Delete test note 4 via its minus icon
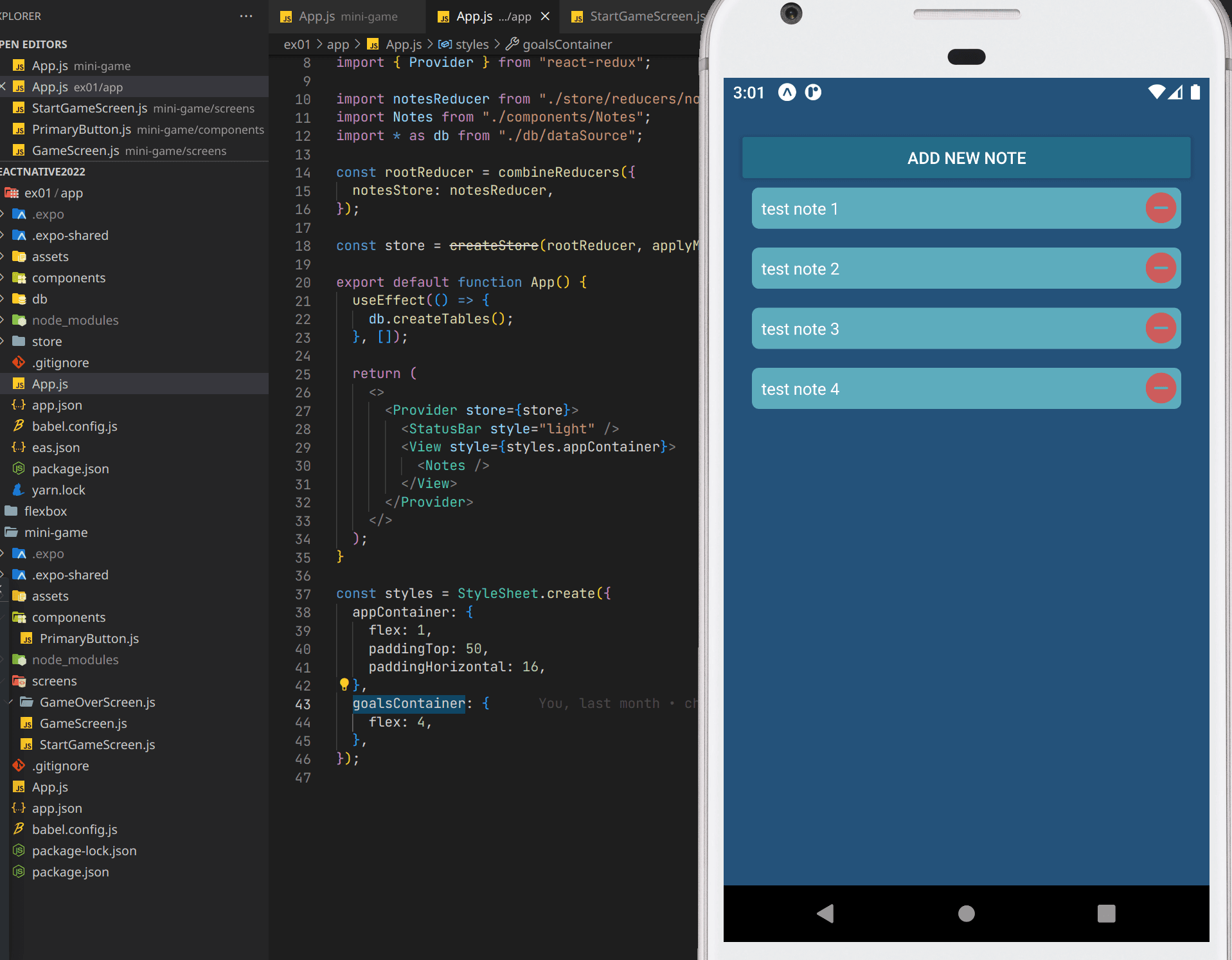The width and height of the screenshot is (1232, 960). 1161,388
